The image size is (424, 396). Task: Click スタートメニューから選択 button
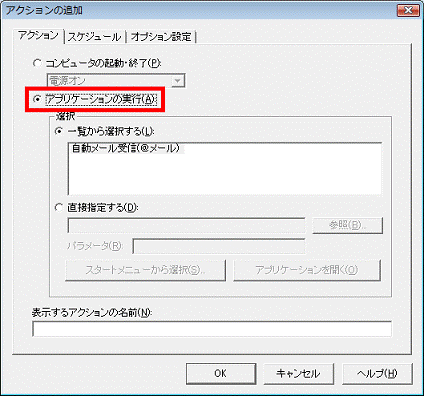(145, 270)
